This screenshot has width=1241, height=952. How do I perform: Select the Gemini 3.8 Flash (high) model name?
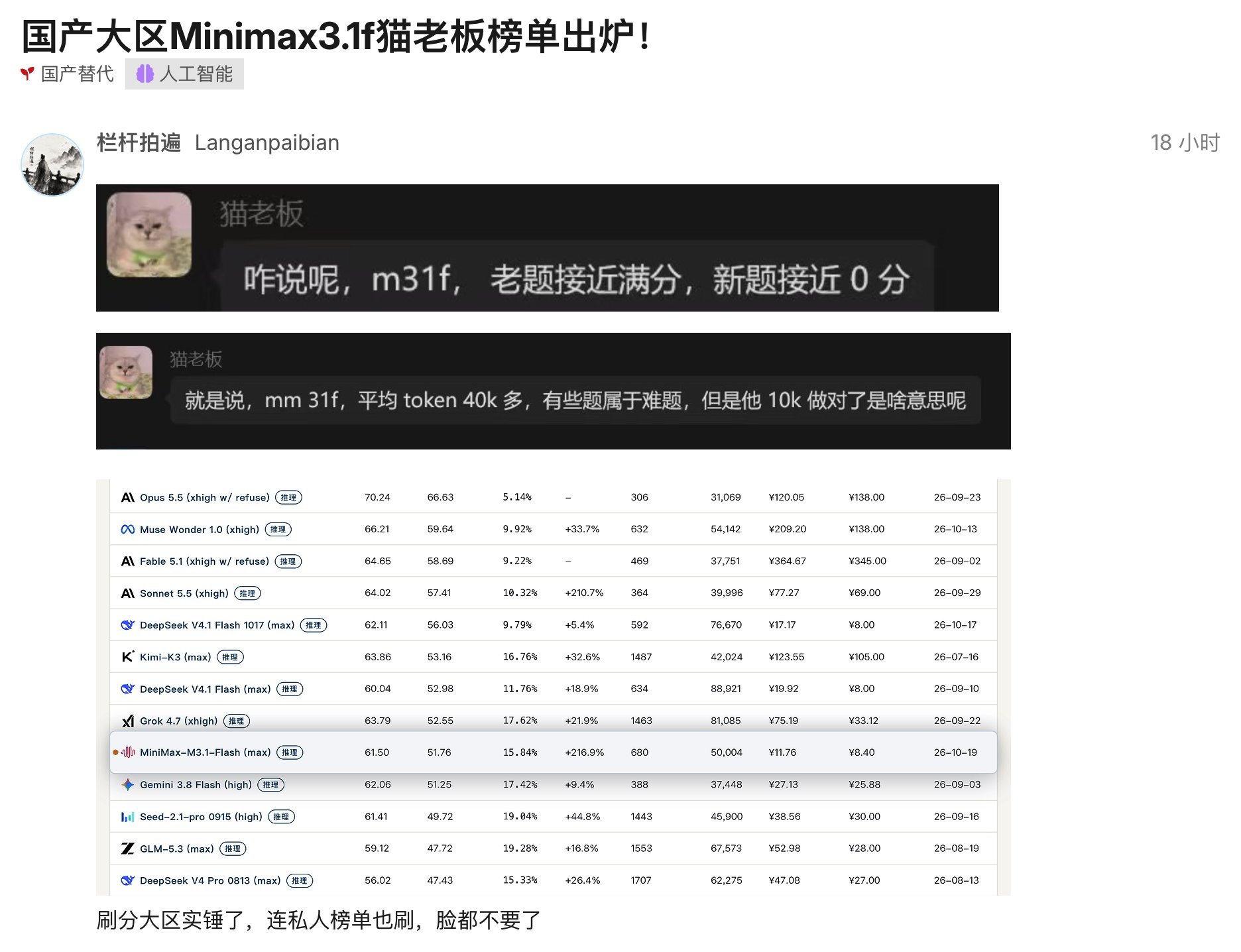[x=196, y=784]
